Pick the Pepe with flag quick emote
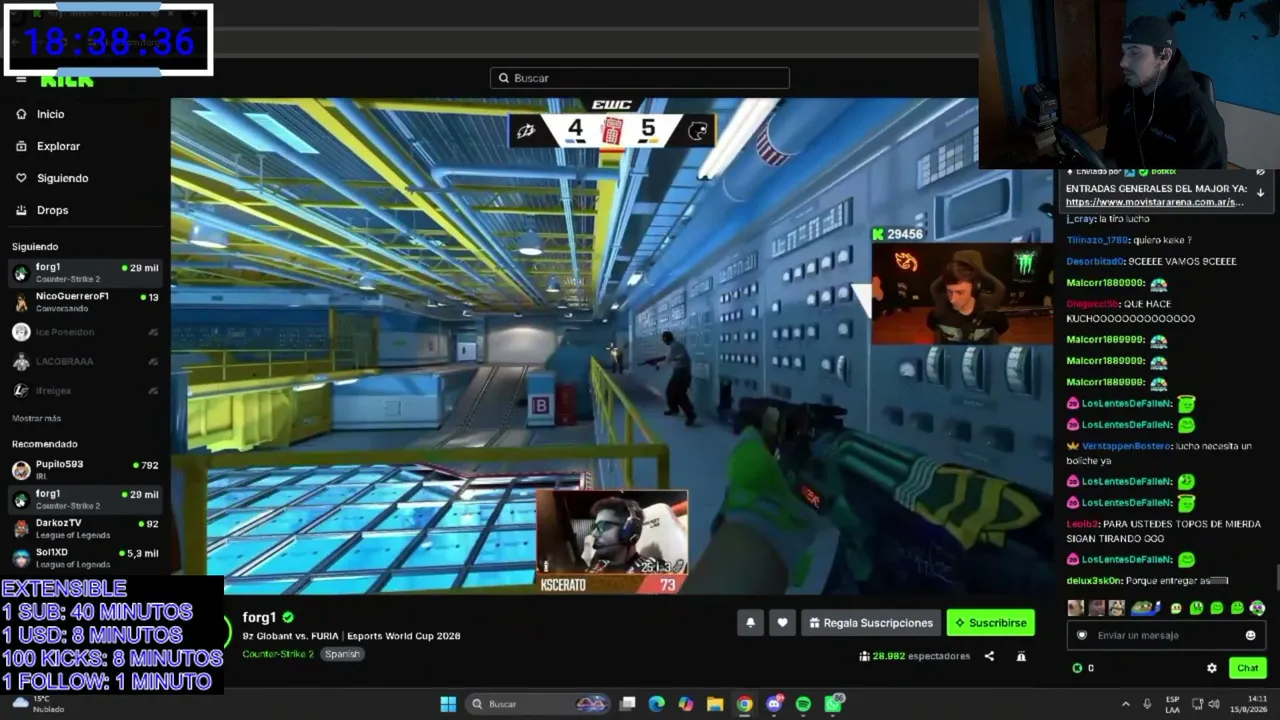 (1144, 608)
